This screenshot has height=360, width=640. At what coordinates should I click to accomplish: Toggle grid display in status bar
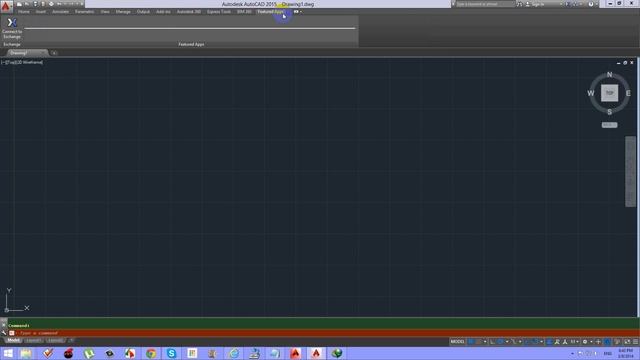(471, 342)
